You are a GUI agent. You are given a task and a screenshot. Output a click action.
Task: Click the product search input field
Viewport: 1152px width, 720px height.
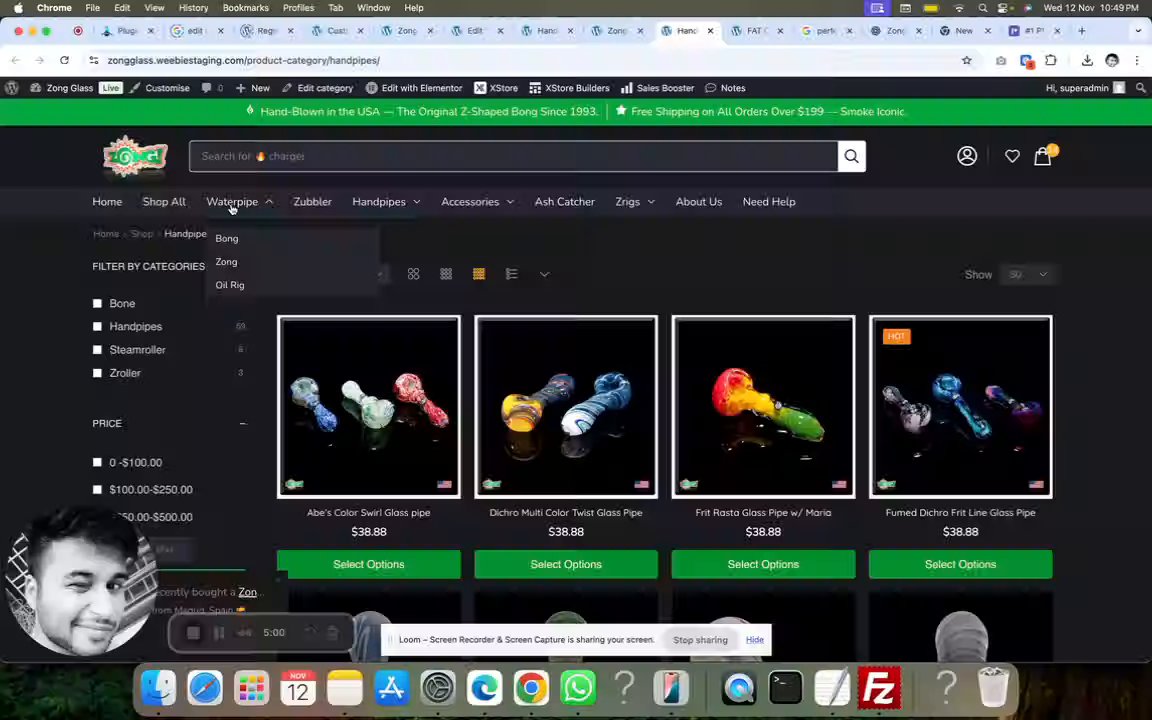click(514, 156)
